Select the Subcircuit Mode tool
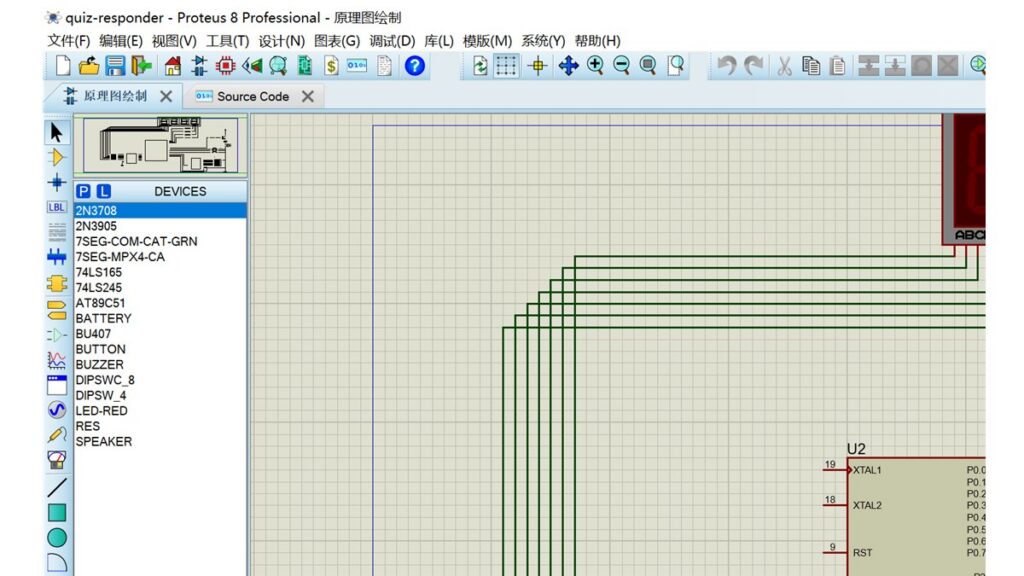Screen dimensions: 1024x576 coord(57,283)
